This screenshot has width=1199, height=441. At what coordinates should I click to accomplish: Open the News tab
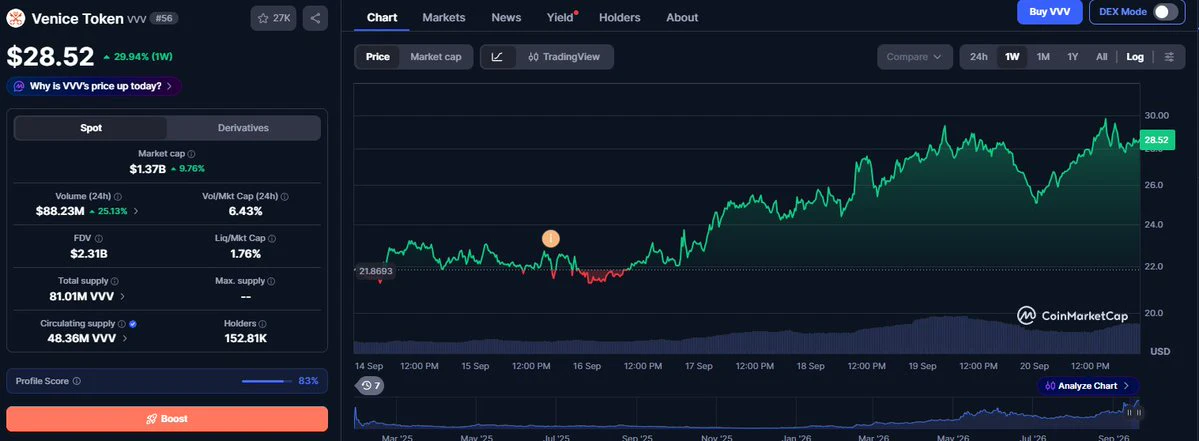[x=506, y=17]
